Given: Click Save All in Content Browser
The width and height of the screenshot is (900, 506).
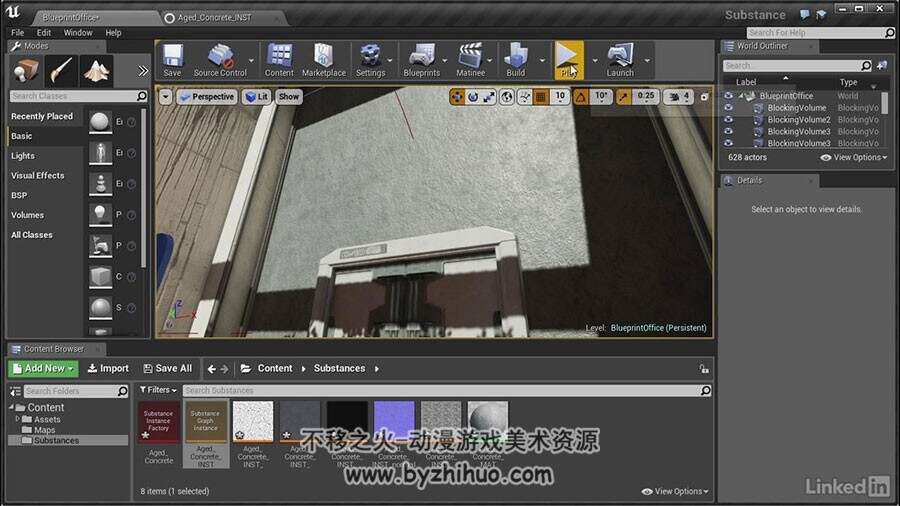Looking at the screenshot, I should pyautogui.click(x=168, y=368).
